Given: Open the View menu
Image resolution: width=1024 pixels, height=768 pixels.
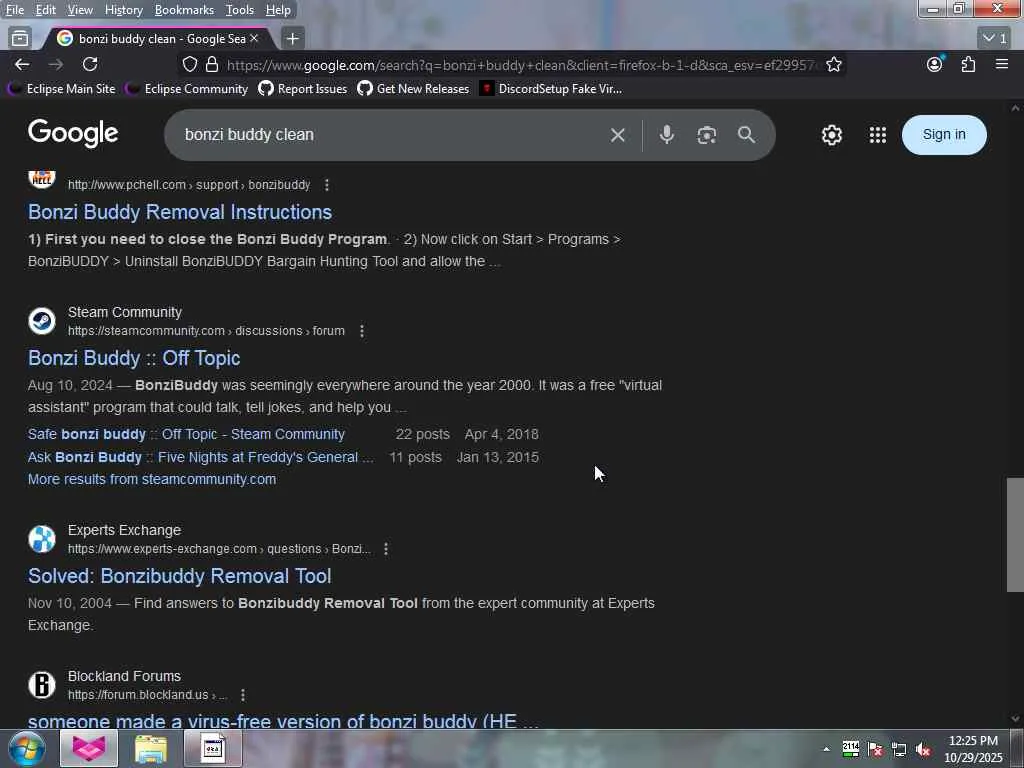Looking at the screenshot, I should (x=80, y=10).
